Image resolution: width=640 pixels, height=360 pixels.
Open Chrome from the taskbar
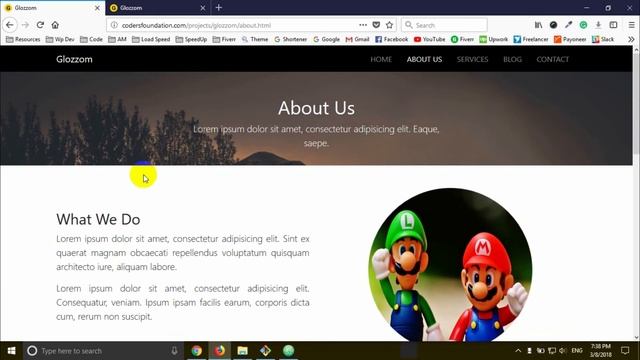click(196, 351)
